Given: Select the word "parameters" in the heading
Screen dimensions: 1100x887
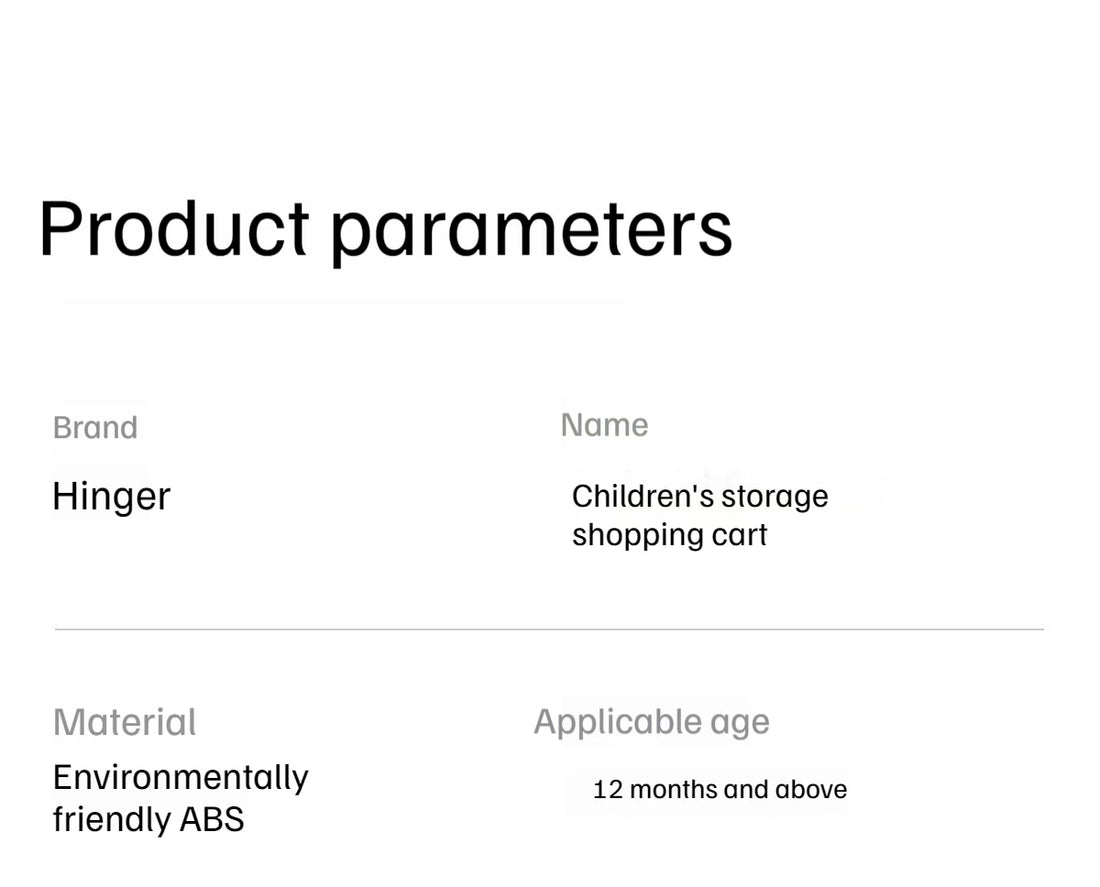Looking at the screenshot, I should (x=531, y=231).
